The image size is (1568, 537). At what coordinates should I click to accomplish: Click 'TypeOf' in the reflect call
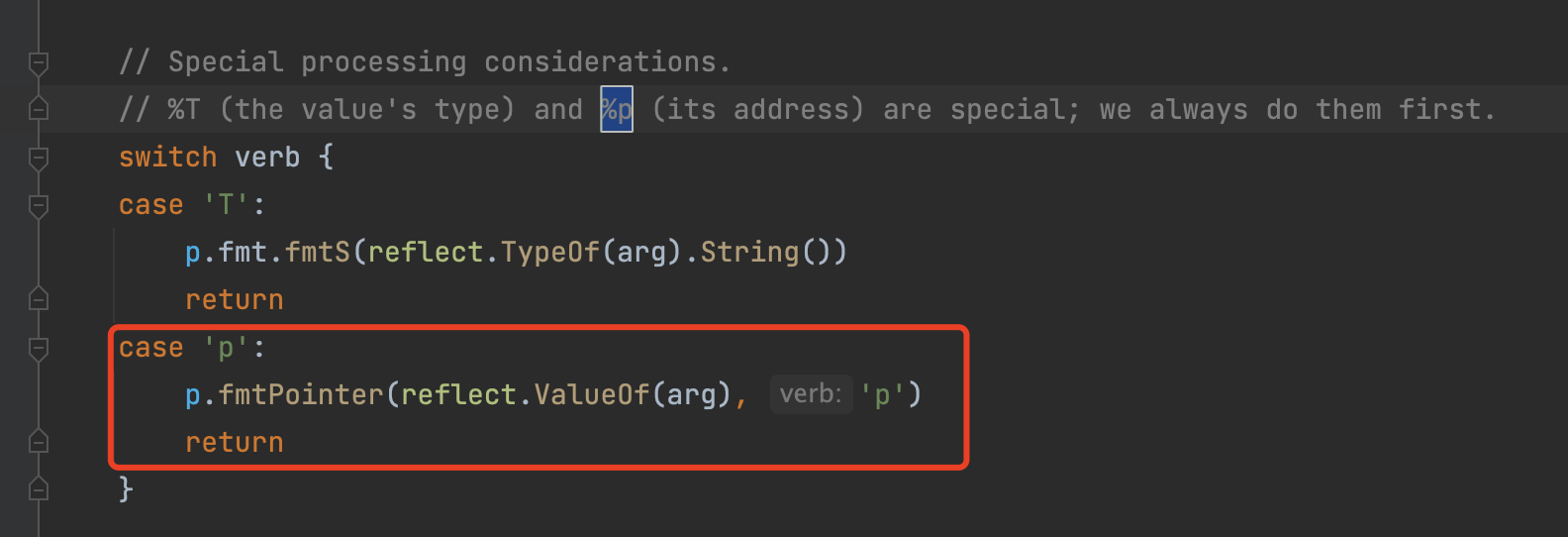(x=549, y=253)
